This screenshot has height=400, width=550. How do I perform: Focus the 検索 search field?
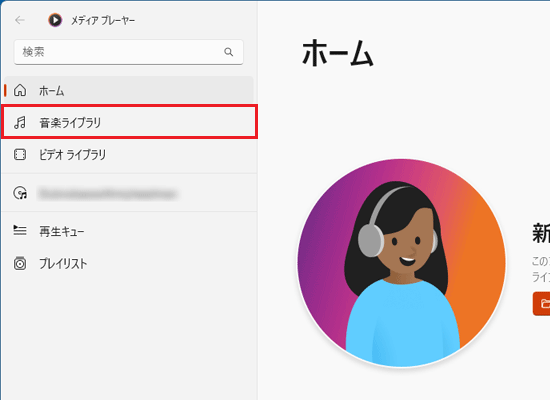pos(128,52)
